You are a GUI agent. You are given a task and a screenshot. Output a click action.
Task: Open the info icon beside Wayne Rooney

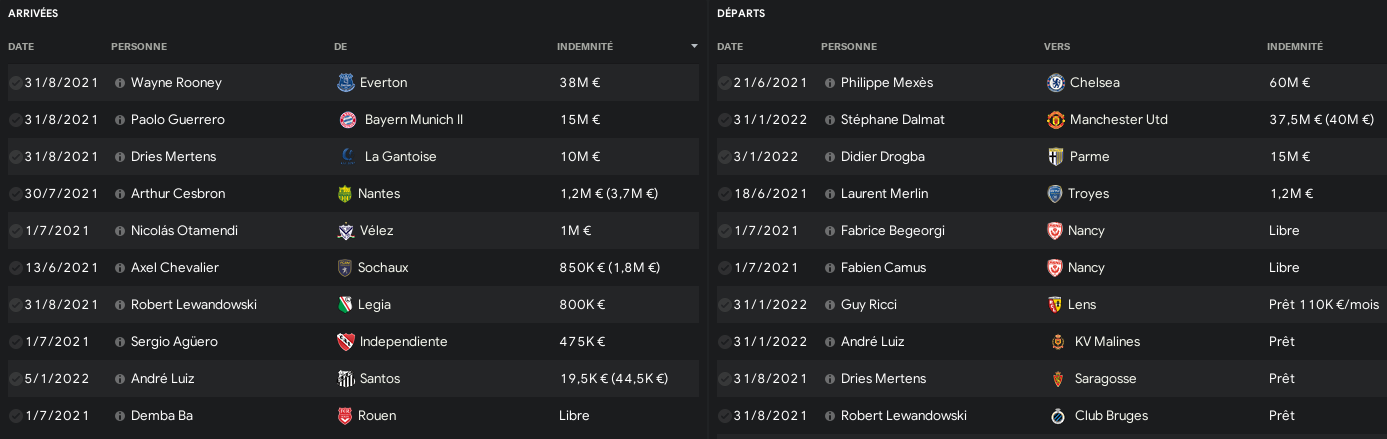120,83
